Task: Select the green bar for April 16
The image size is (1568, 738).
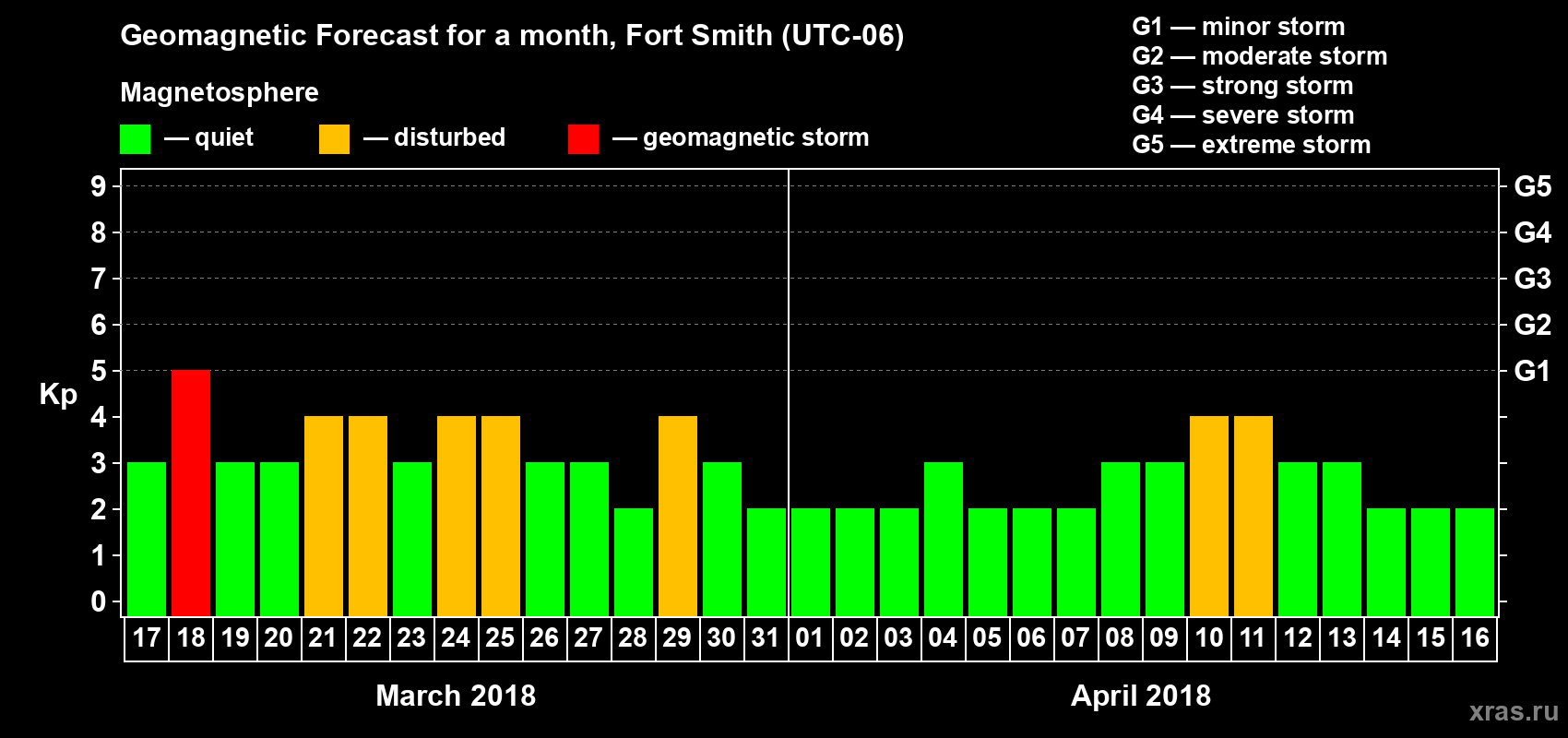Action: pyautogui.click(x=1475, y=562)
